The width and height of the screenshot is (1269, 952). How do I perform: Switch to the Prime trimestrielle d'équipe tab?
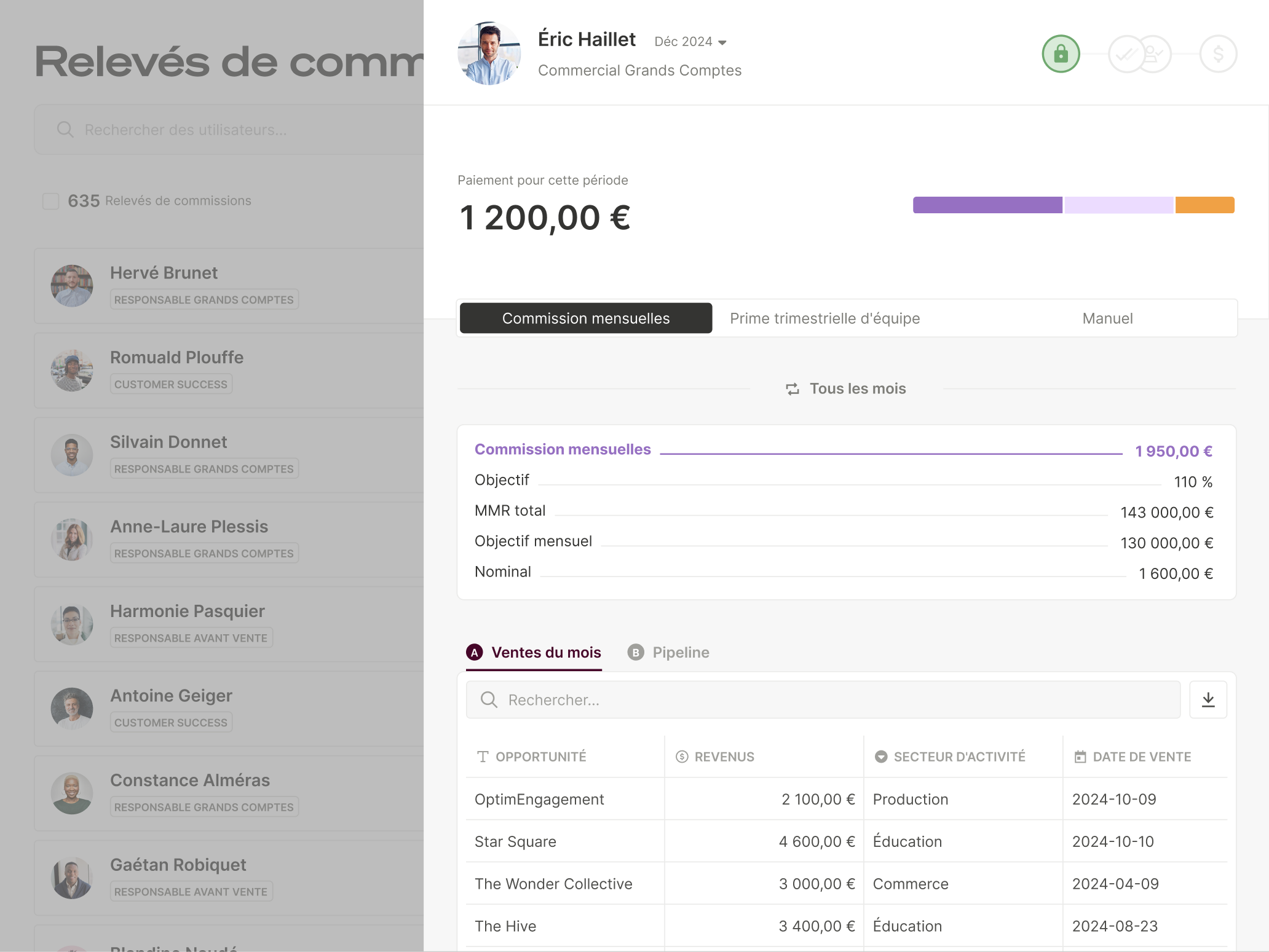coord(824,318)
